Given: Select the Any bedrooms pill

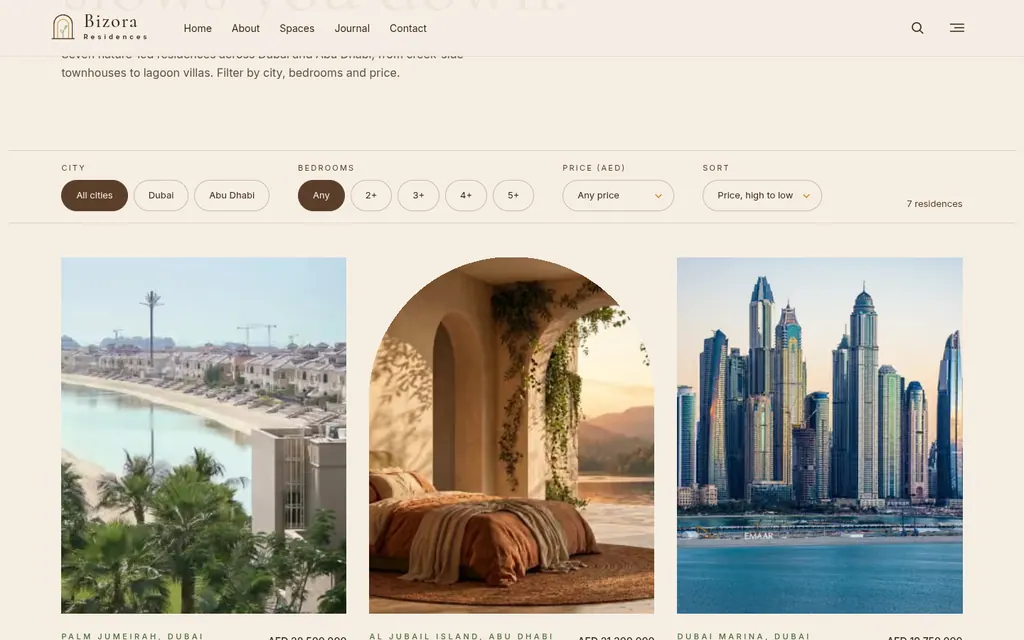Looking at the screenshot, I should point(321,195).
